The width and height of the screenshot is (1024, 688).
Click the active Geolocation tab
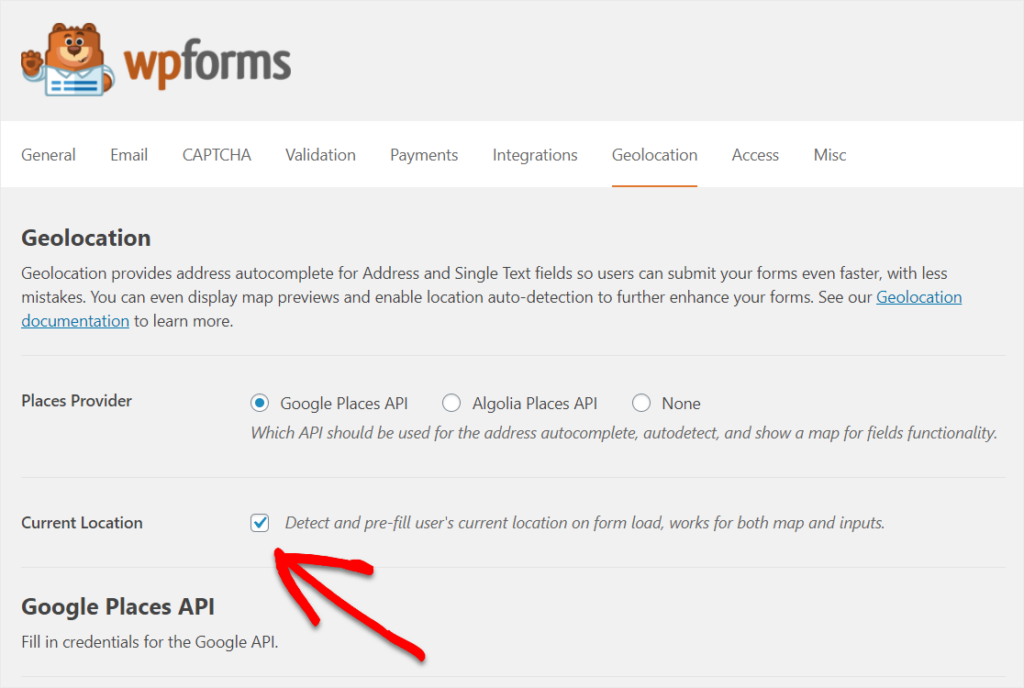pyautogui.click(x=655, y=155)
